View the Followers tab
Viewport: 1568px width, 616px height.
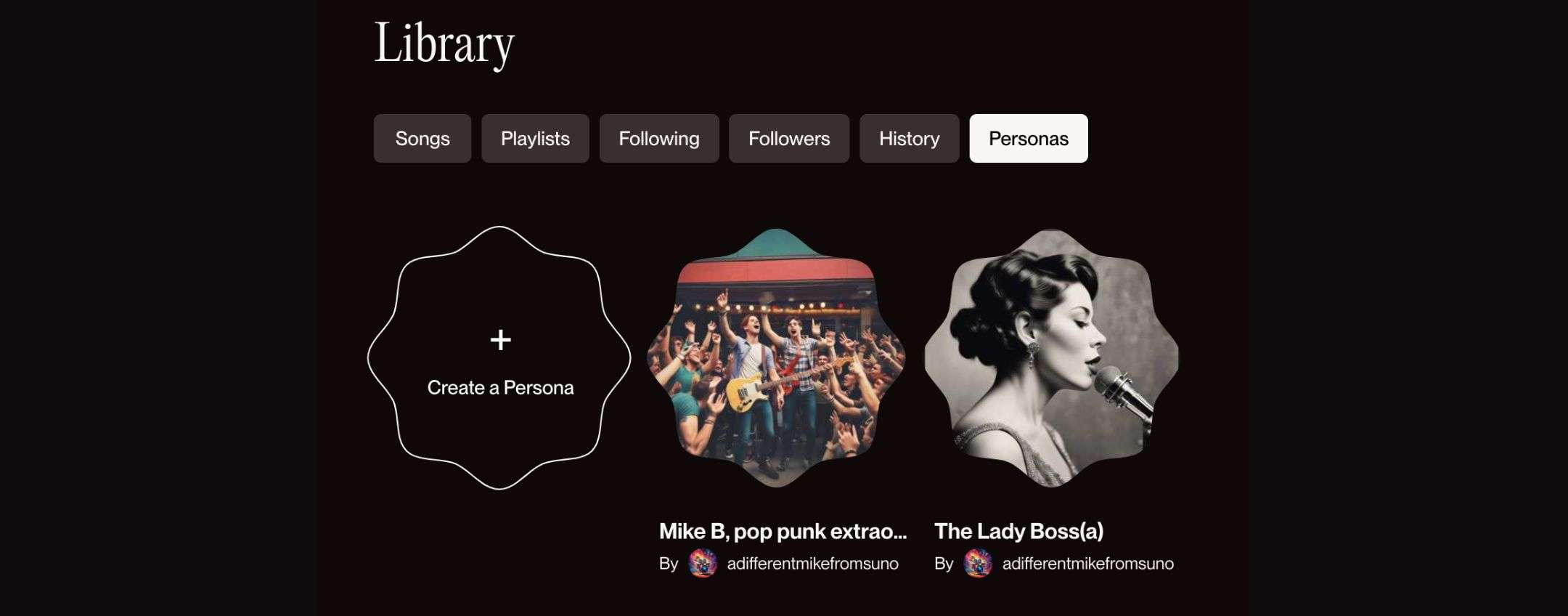(x=788, y=139)
